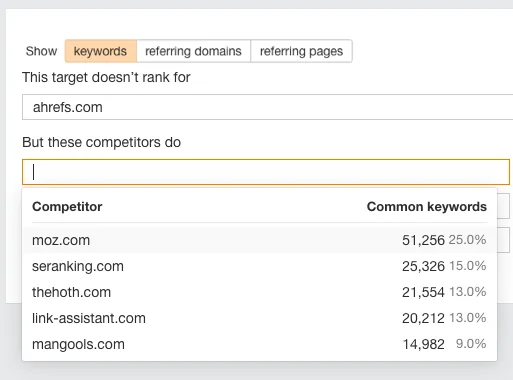The height and width of the screenshot is (380, 513).
Task: Click the Common keywords column header
Action: click(x=427, y=207)
